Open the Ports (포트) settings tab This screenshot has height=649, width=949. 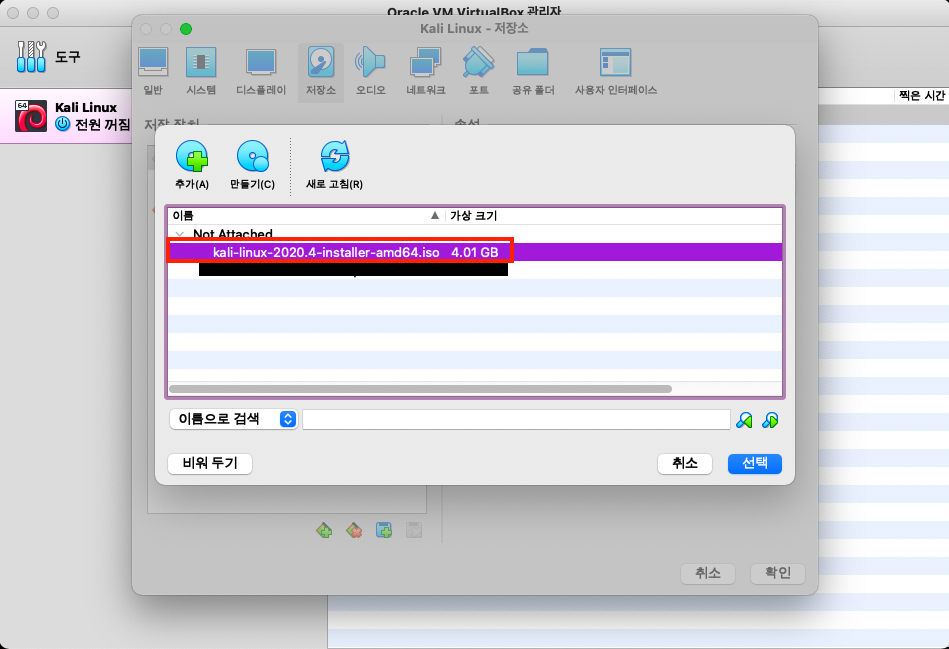[479, 71]
